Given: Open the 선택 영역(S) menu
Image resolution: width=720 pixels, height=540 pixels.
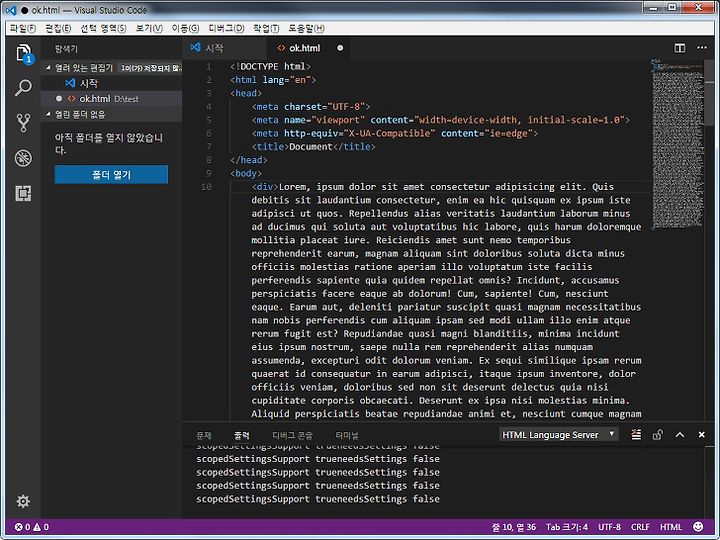Looking at the screenshot, I should tap(103, 28).
